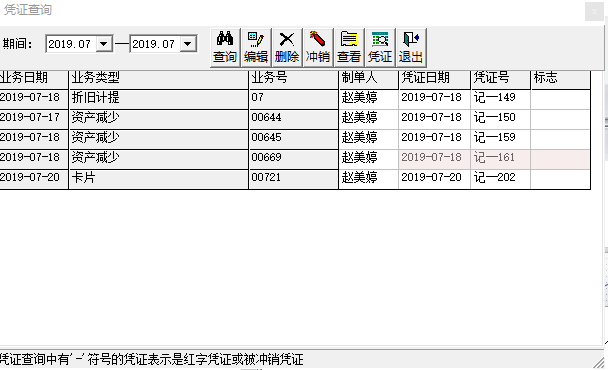Viewport: 608px width, 370px height.
Task: Click into the start period 2019.07 field
Action: (x=71, y=44)
